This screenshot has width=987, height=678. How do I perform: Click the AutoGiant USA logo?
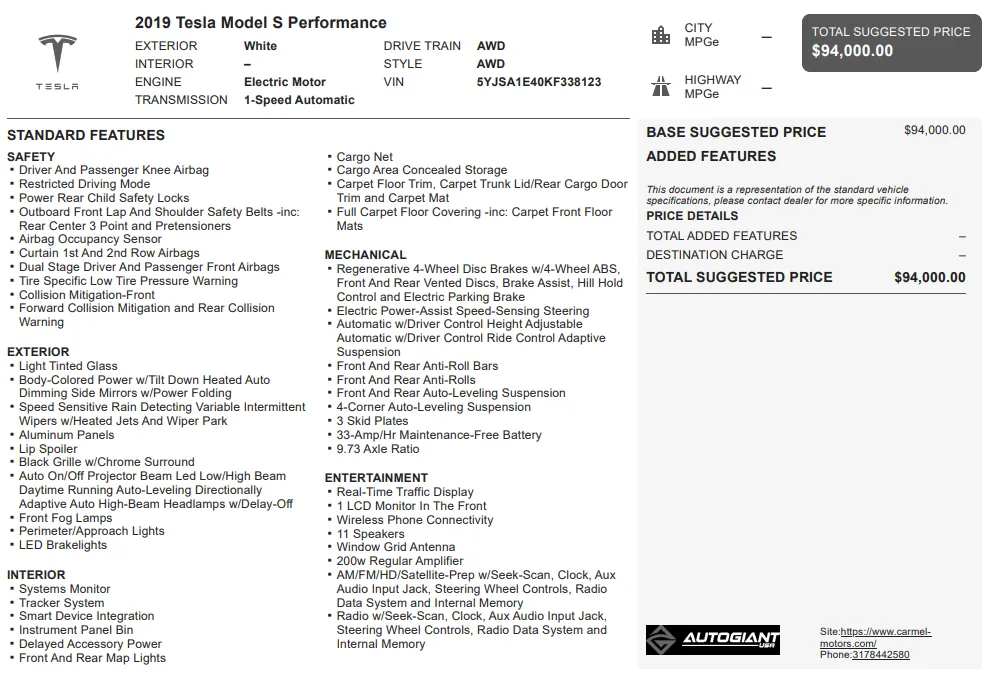point(712,640)
